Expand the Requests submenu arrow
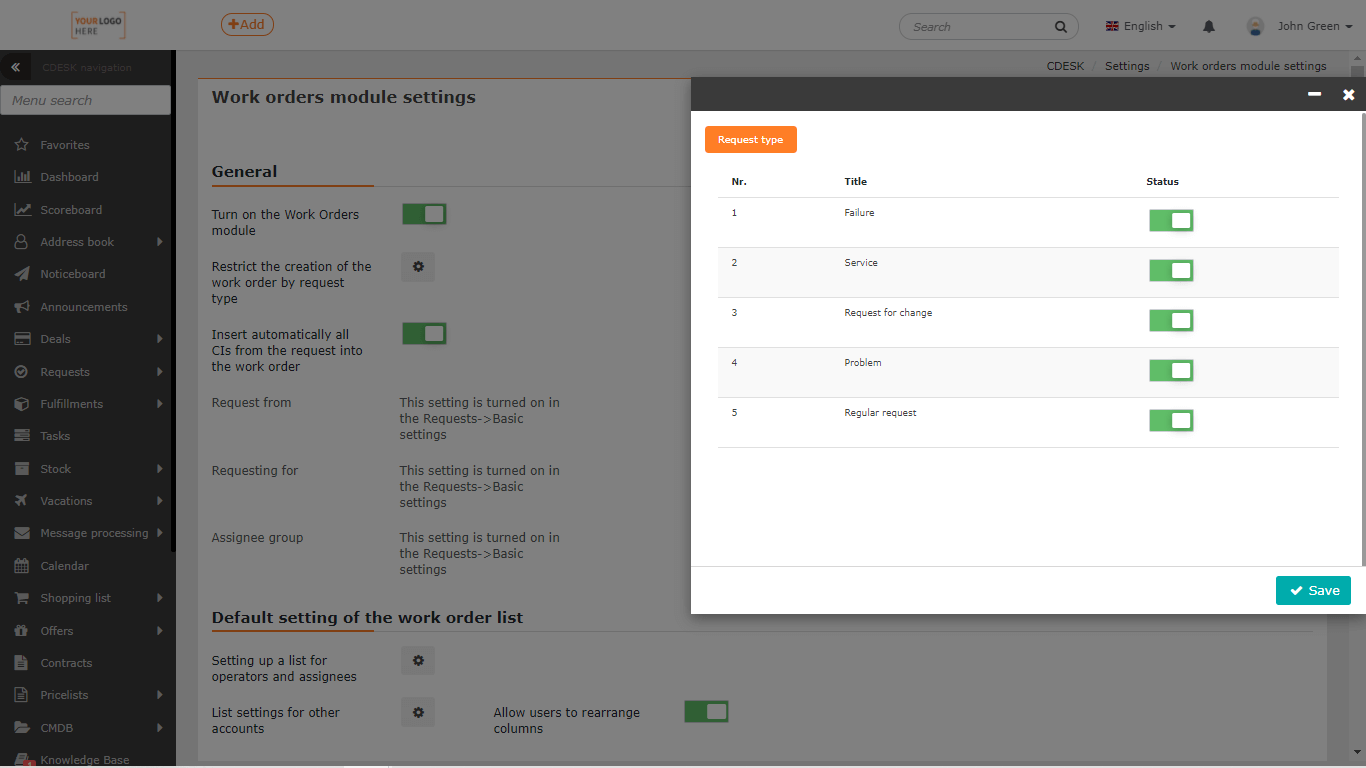The height and width of the screenshot is (768, 1366). pyautogui.click(x=159, y=372)
